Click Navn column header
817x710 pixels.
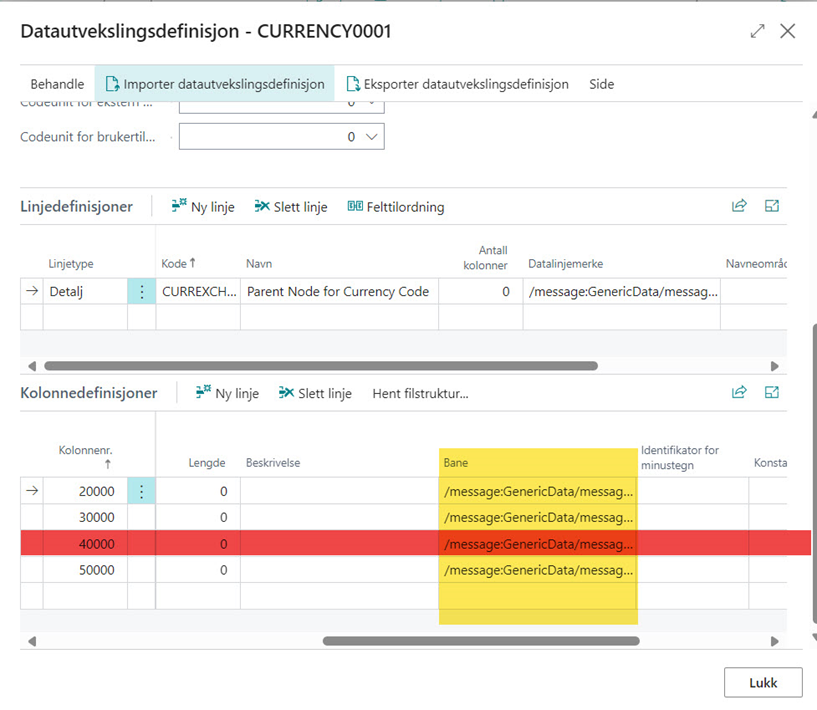pyautogui.click(x=259, y=264)
